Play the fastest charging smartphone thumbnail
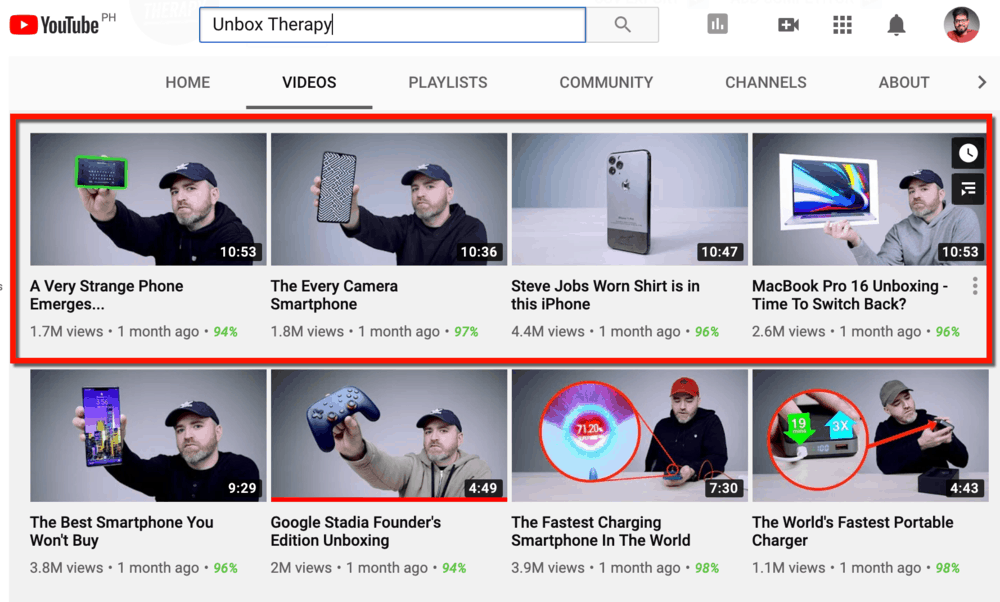The image size is (1000, 602). click(629, 436)
